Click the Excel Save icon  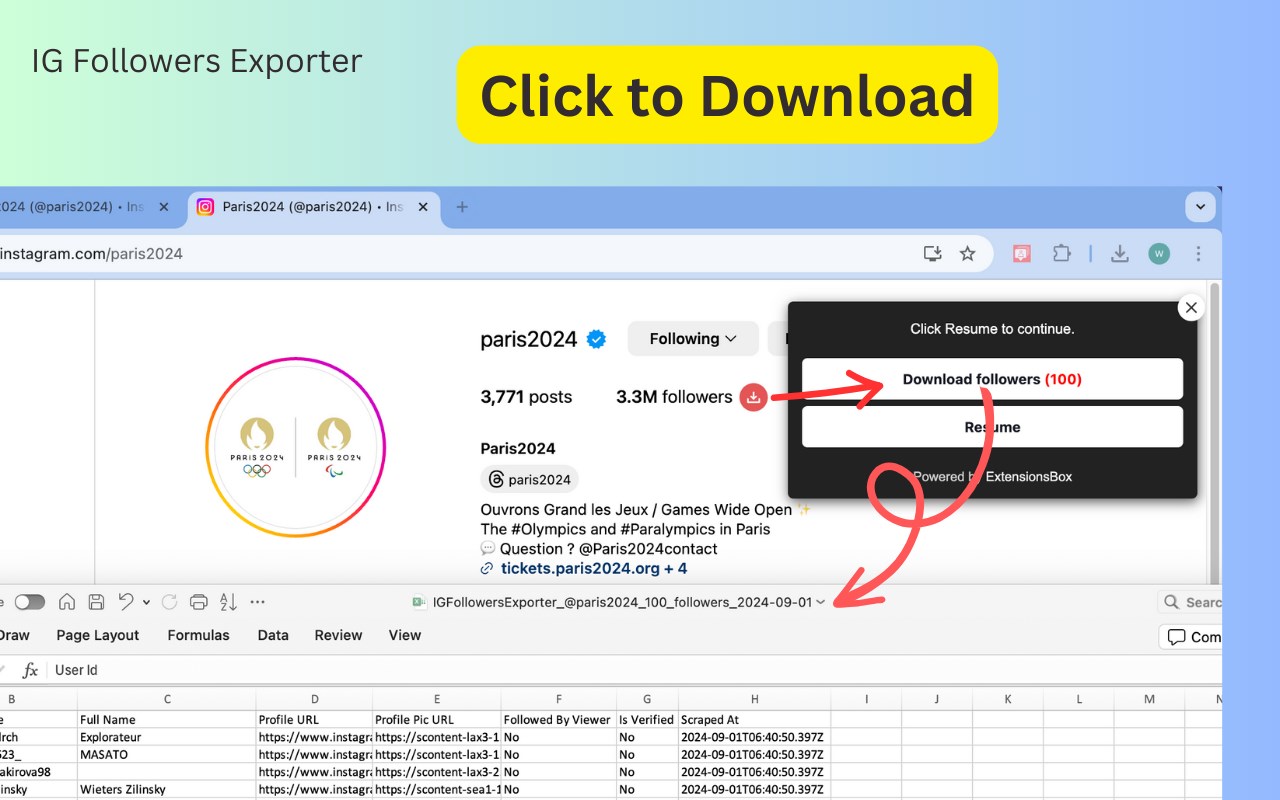(x=96, y=602)
